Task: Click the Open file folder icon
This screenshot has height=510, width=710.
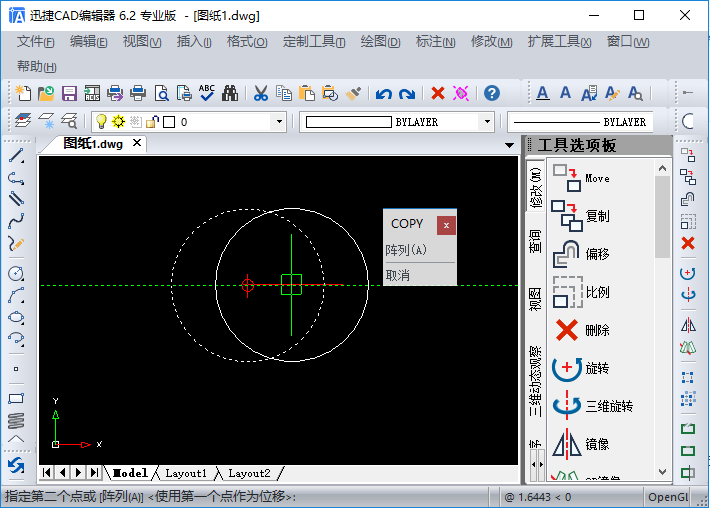Action: coord(46,93)
